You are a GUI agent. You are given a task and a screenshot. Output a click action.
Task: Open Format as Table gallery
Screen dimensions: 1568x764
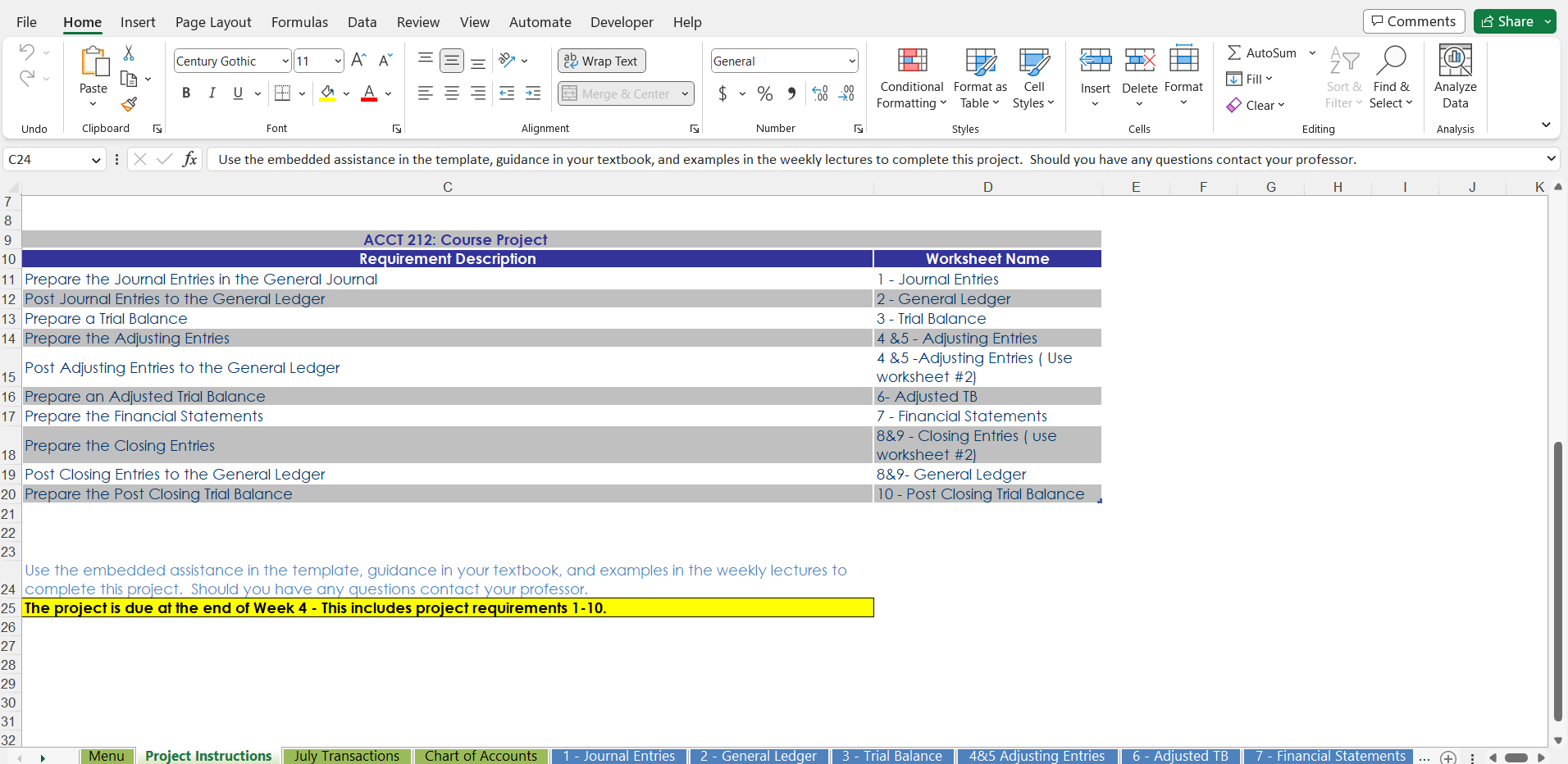tap(980, 78)
